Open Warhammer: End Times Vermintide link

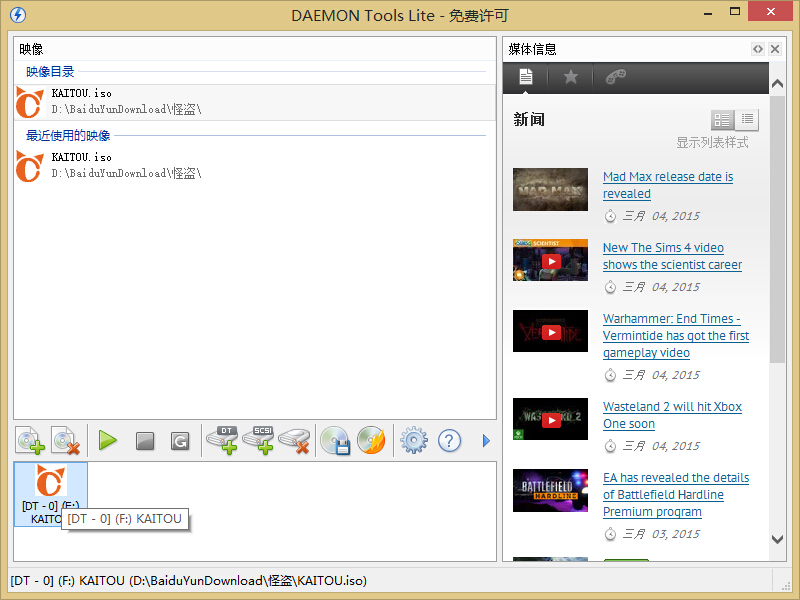tap(676, 336)
